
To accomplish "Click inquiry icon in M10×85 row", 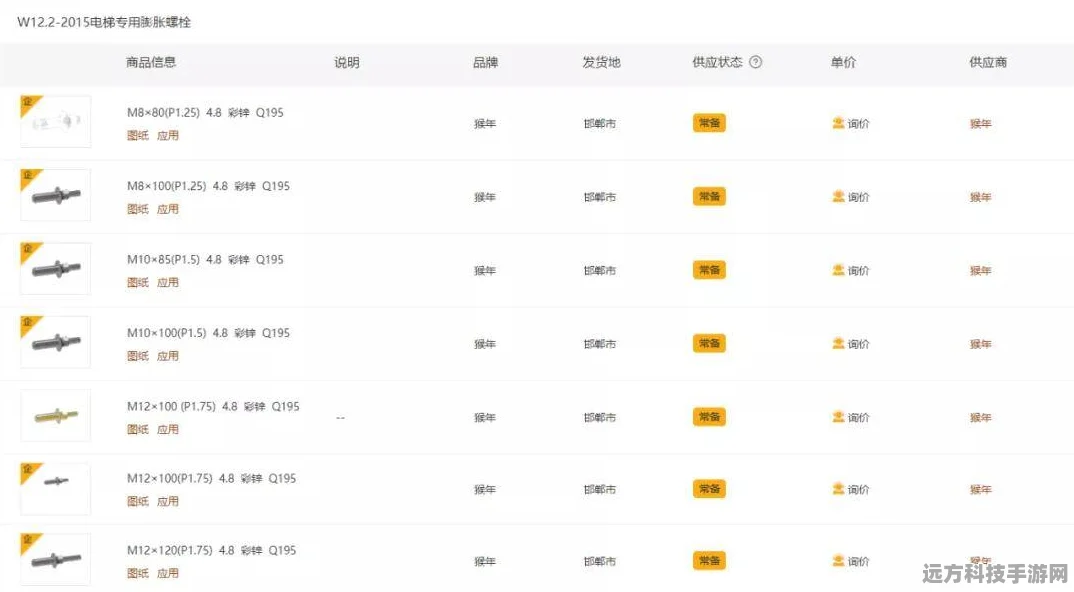I will [x=838, y=270].
